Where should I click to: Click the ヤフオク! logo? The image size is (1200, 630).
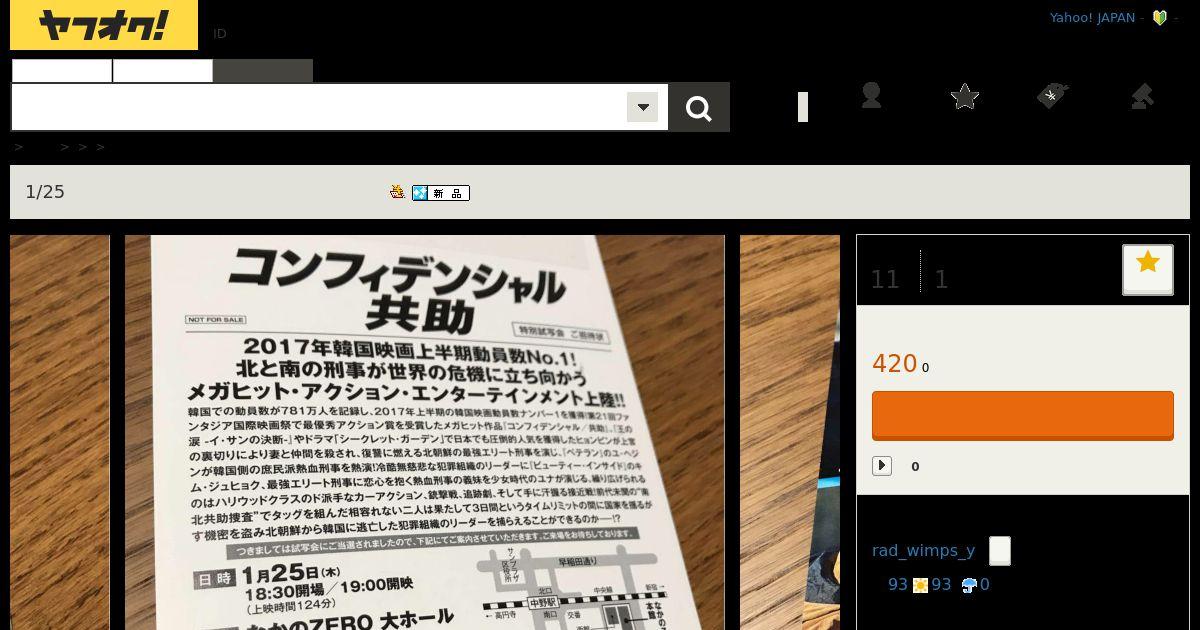104,25
